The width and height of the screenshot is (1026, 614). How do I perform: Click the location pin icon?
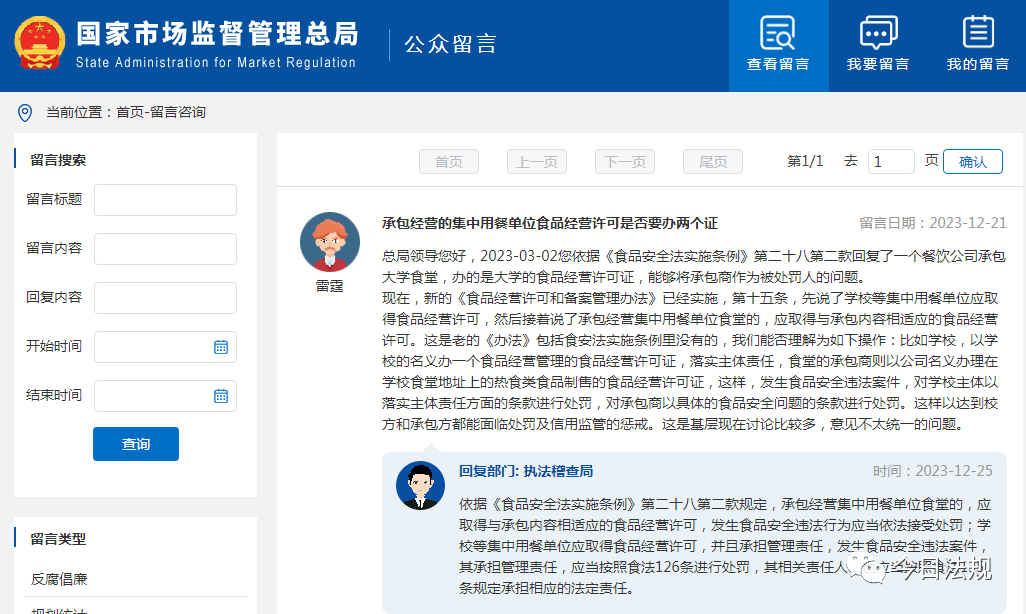pyautogui.click(x=25, y=113)
